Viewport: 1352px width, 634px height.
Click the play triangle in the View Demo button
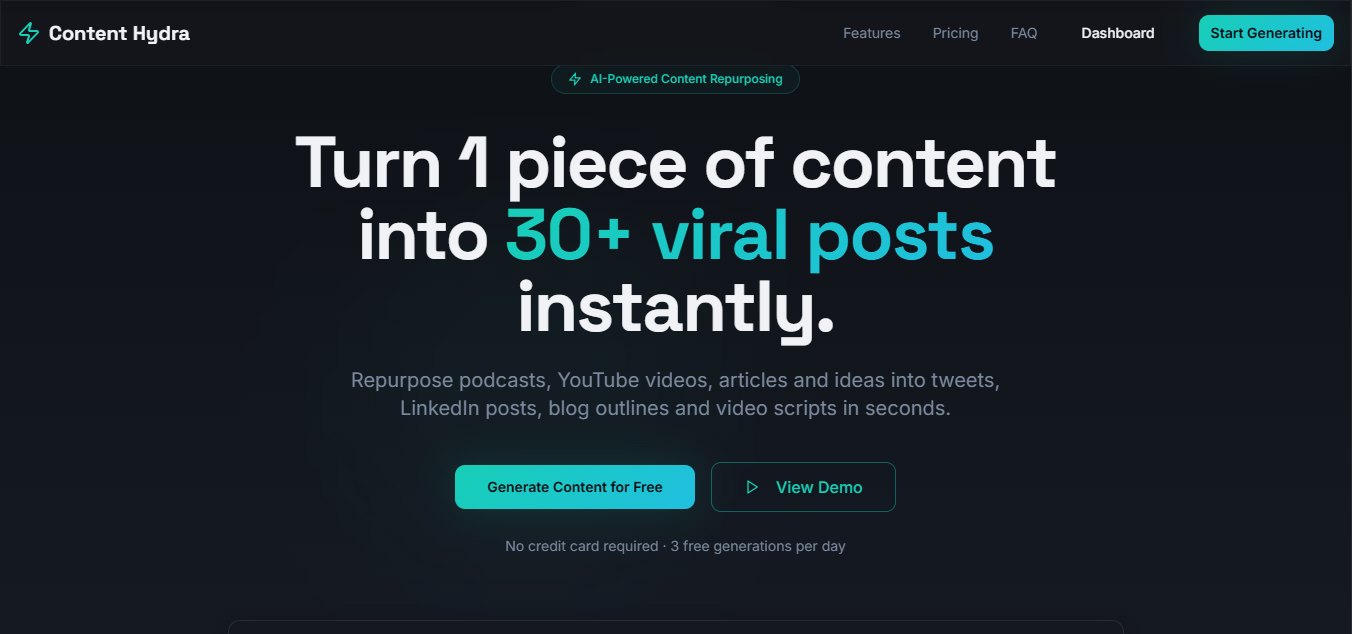tap(752, 487)
